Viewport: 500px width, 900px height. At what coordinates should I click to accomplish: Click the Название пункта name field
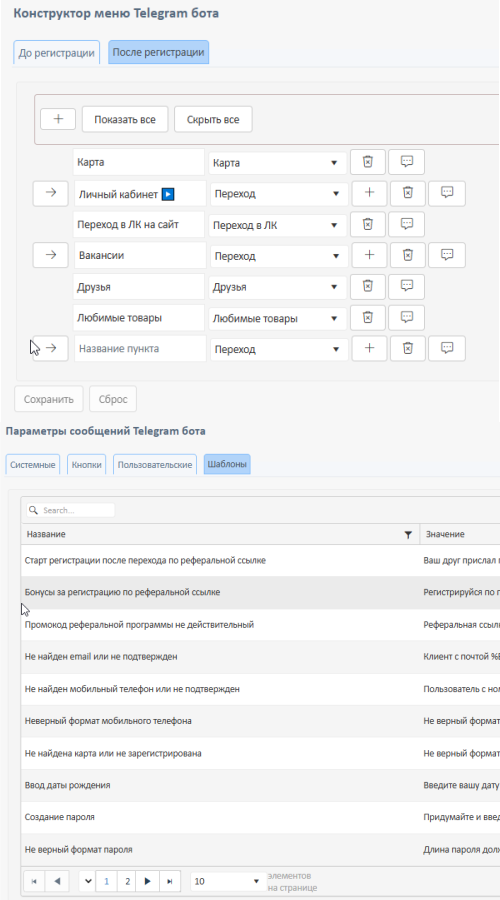tap(140, 348)
